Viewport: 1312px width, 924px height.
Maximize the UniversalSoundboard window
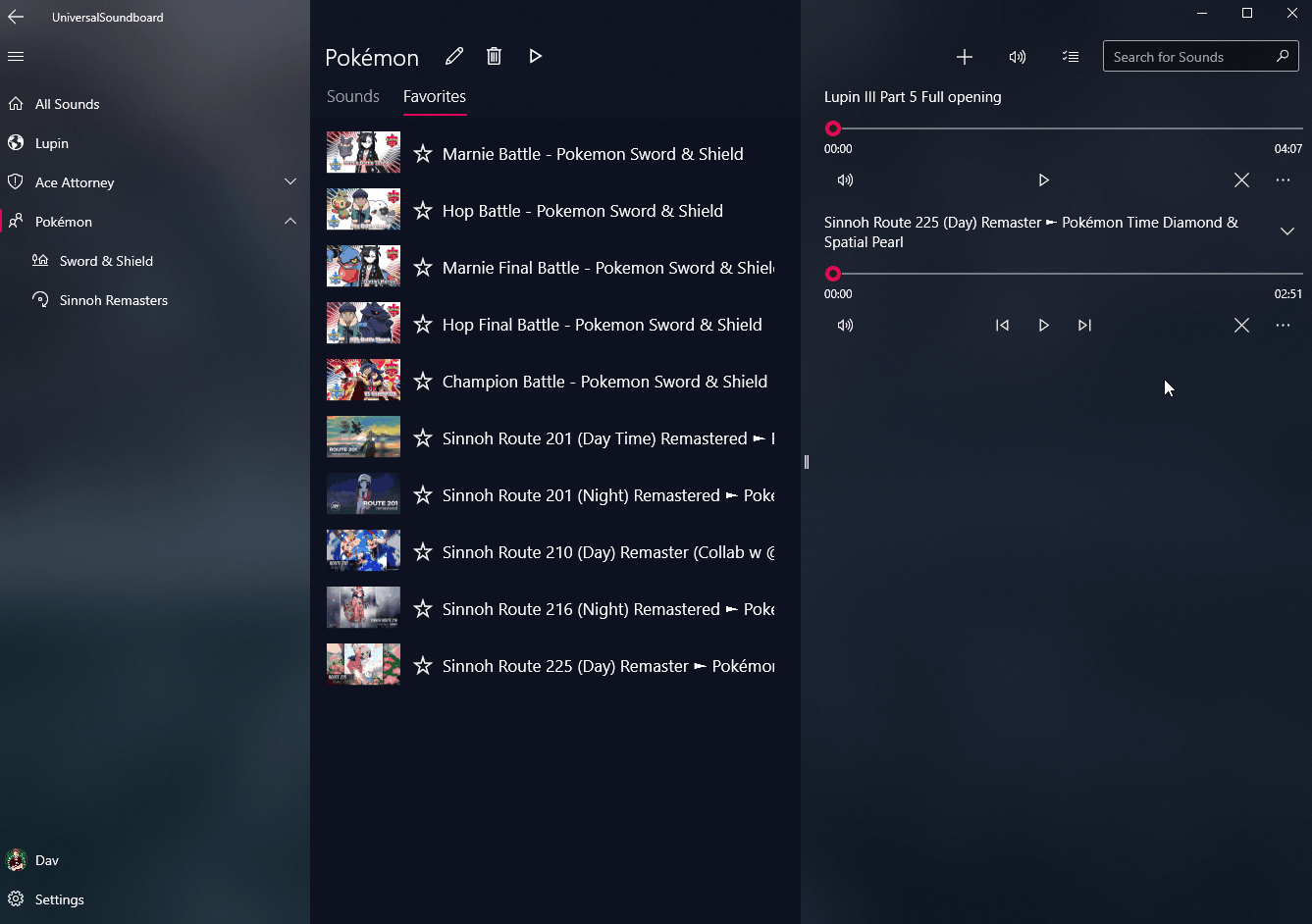point(1247,13)
